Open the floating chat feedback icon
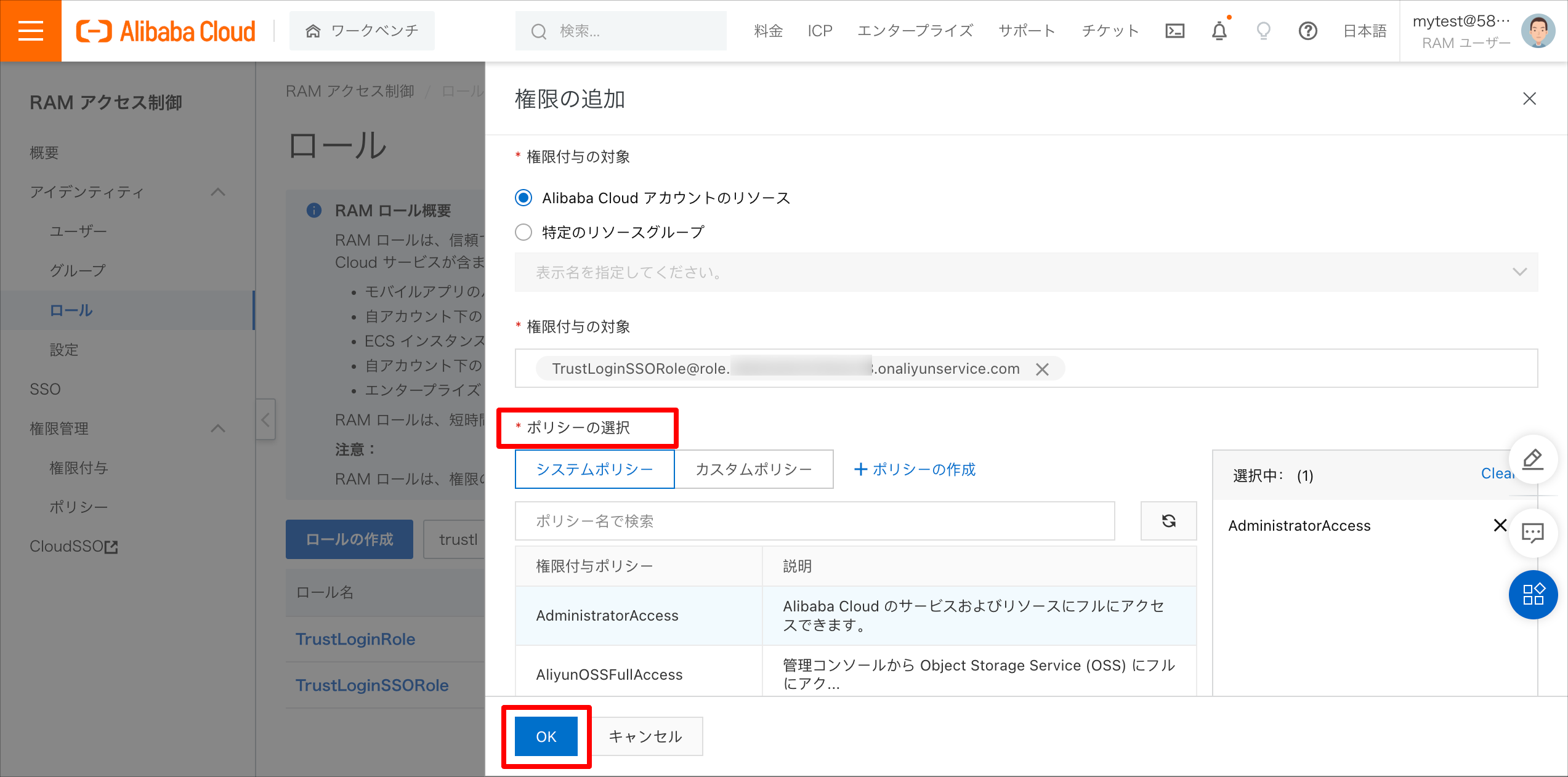 point(1534,533)
